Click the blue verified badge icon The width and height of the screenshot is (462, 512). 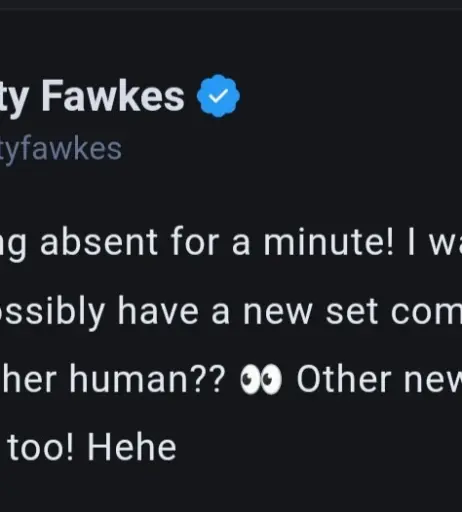(x=218, y=96)
